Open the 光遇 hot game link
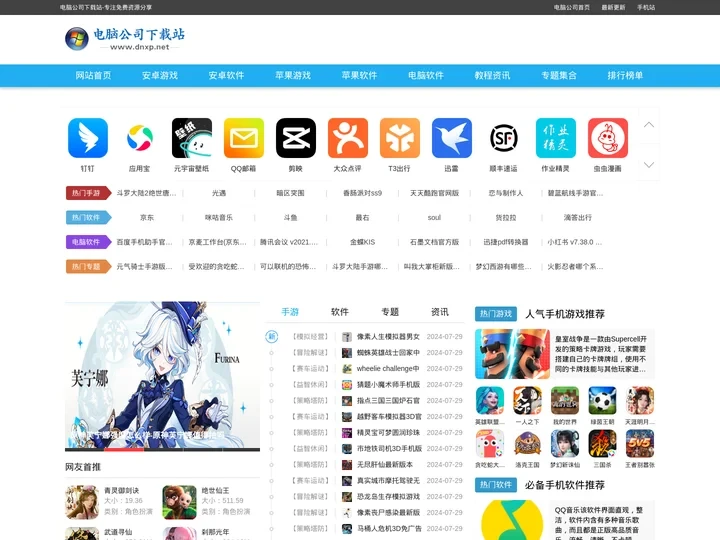 click(x=219, y=193)
